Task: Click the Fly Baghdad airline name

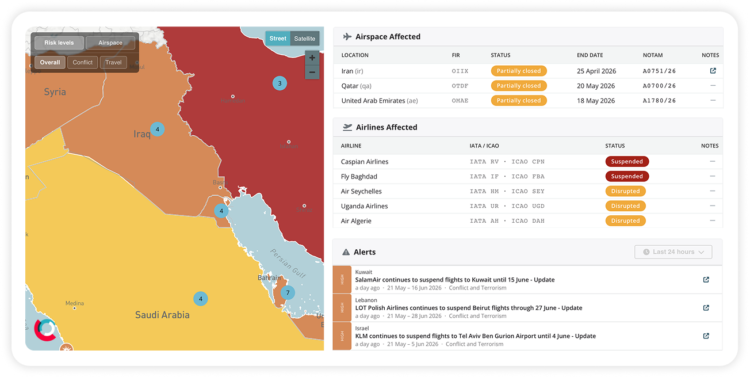Action: [359, 177]
